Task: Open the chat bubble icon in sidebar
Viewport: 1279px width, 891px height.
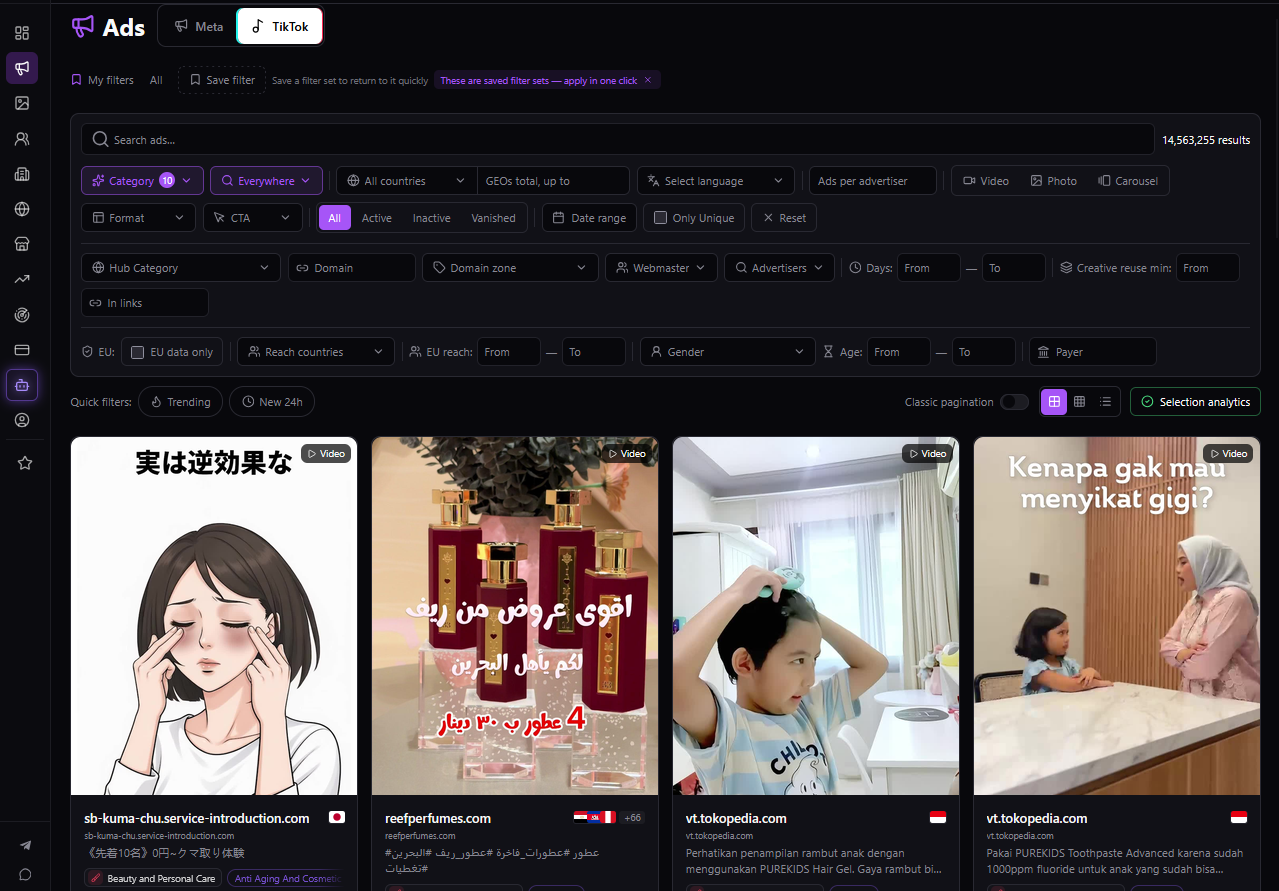Action: [x=25, y=874]
